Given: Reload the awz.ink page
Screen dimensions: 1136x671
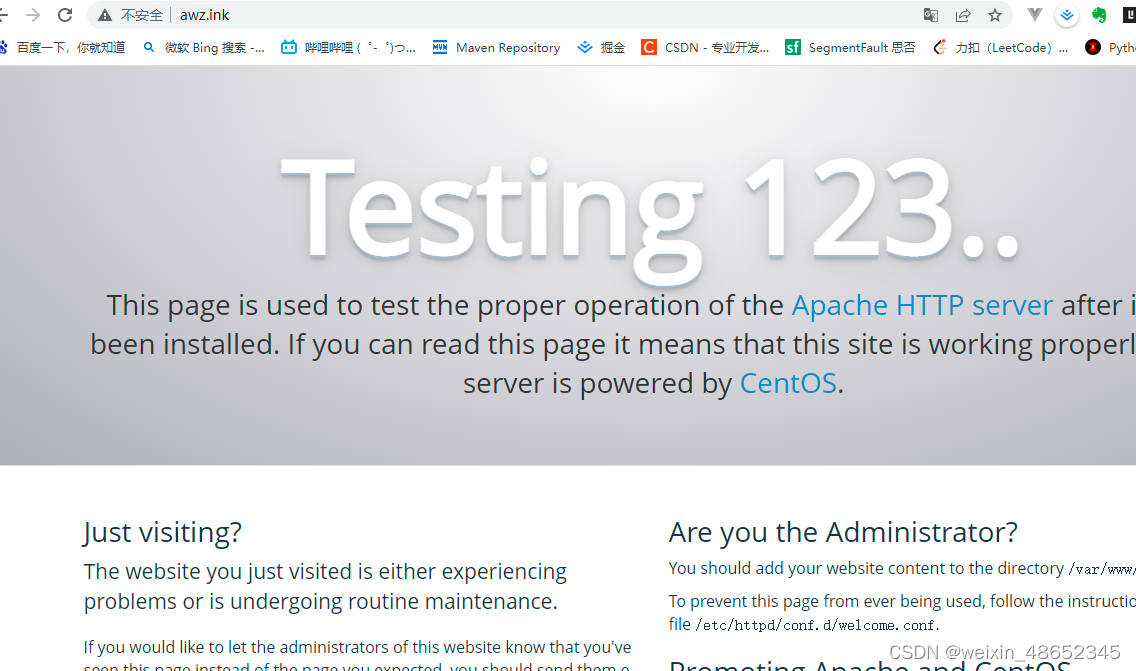Looking at the screenshot, I should 65,15.
